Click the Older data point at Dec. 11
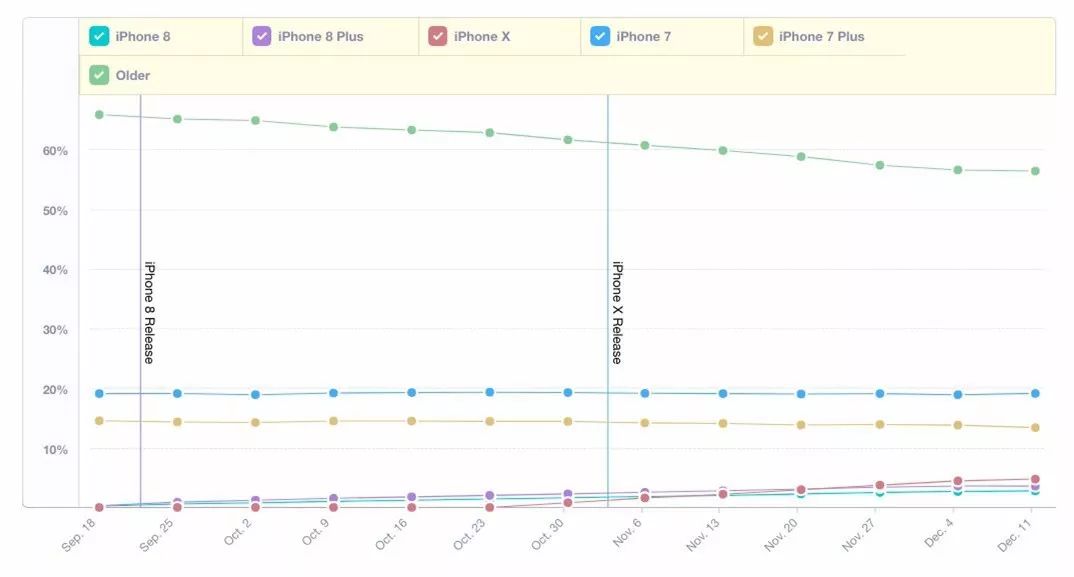Screen dimensions: 1074x577 point(1035,171)
